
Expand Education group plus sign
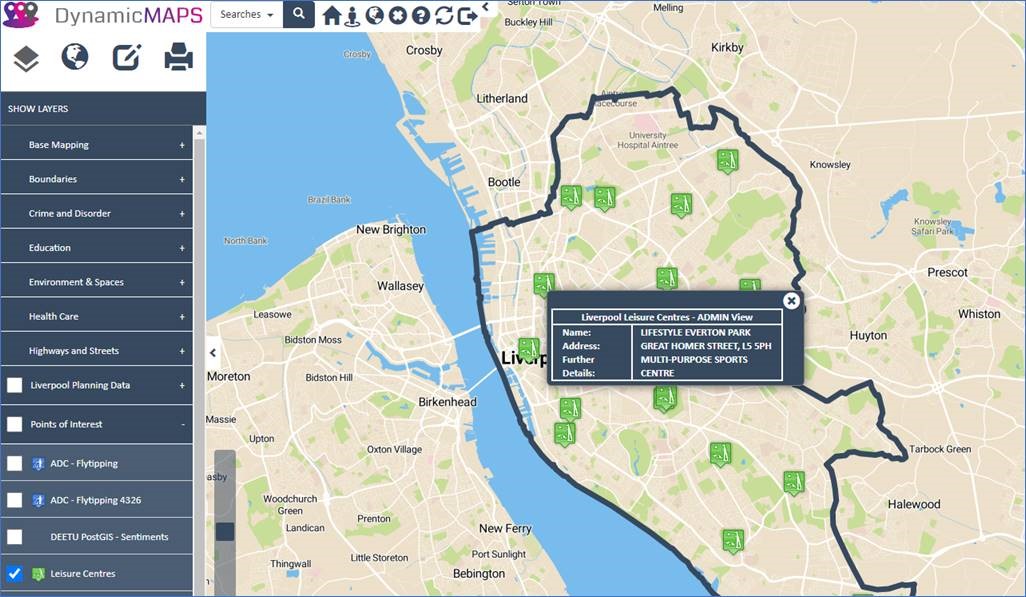[x=182, y=248]
